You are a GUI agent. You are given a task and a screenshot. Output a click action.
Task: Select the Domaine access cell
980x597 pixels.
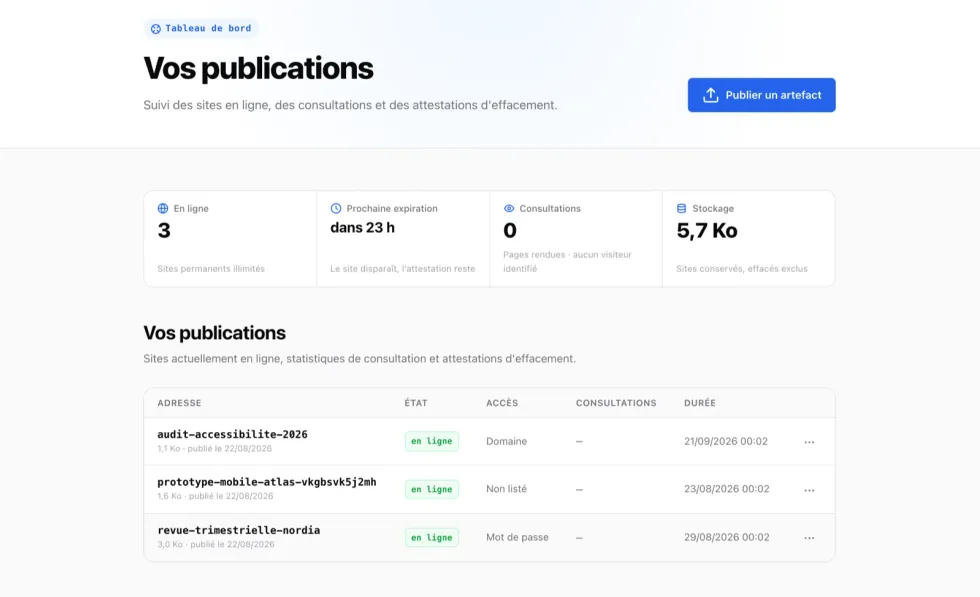507,441
